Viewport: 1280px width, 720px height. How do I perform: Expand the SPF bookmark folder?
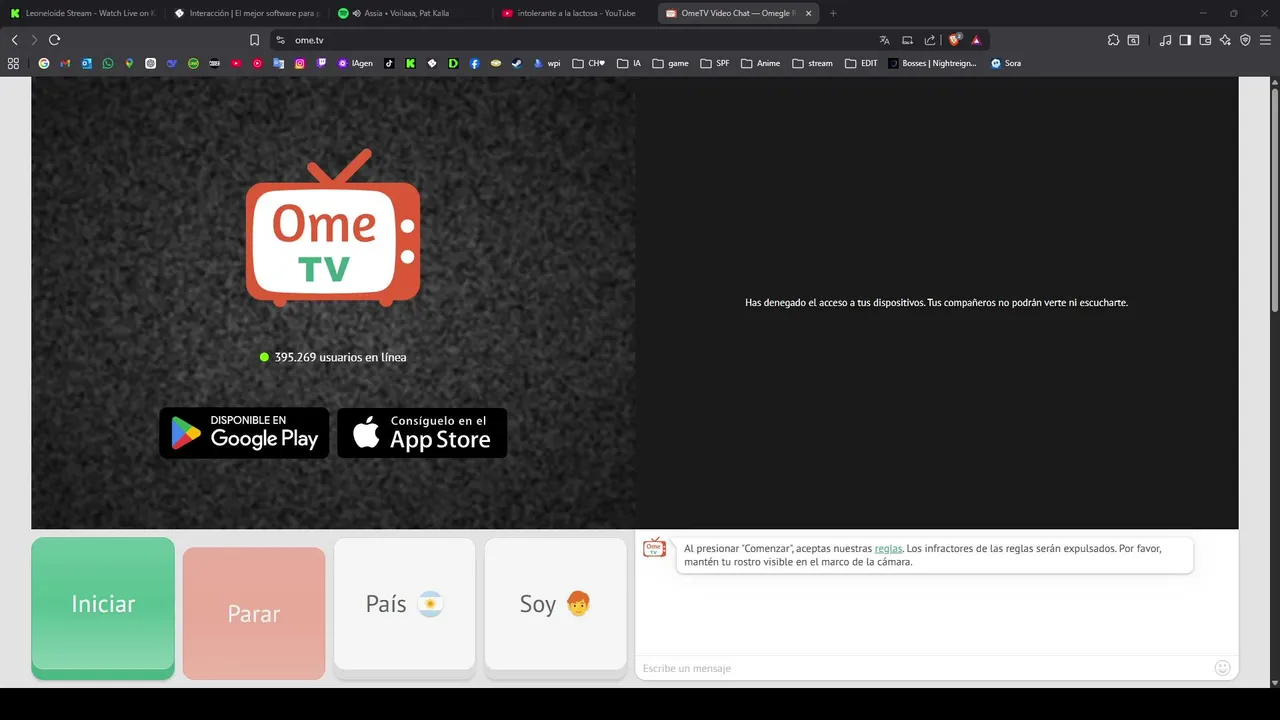[715, 63]
